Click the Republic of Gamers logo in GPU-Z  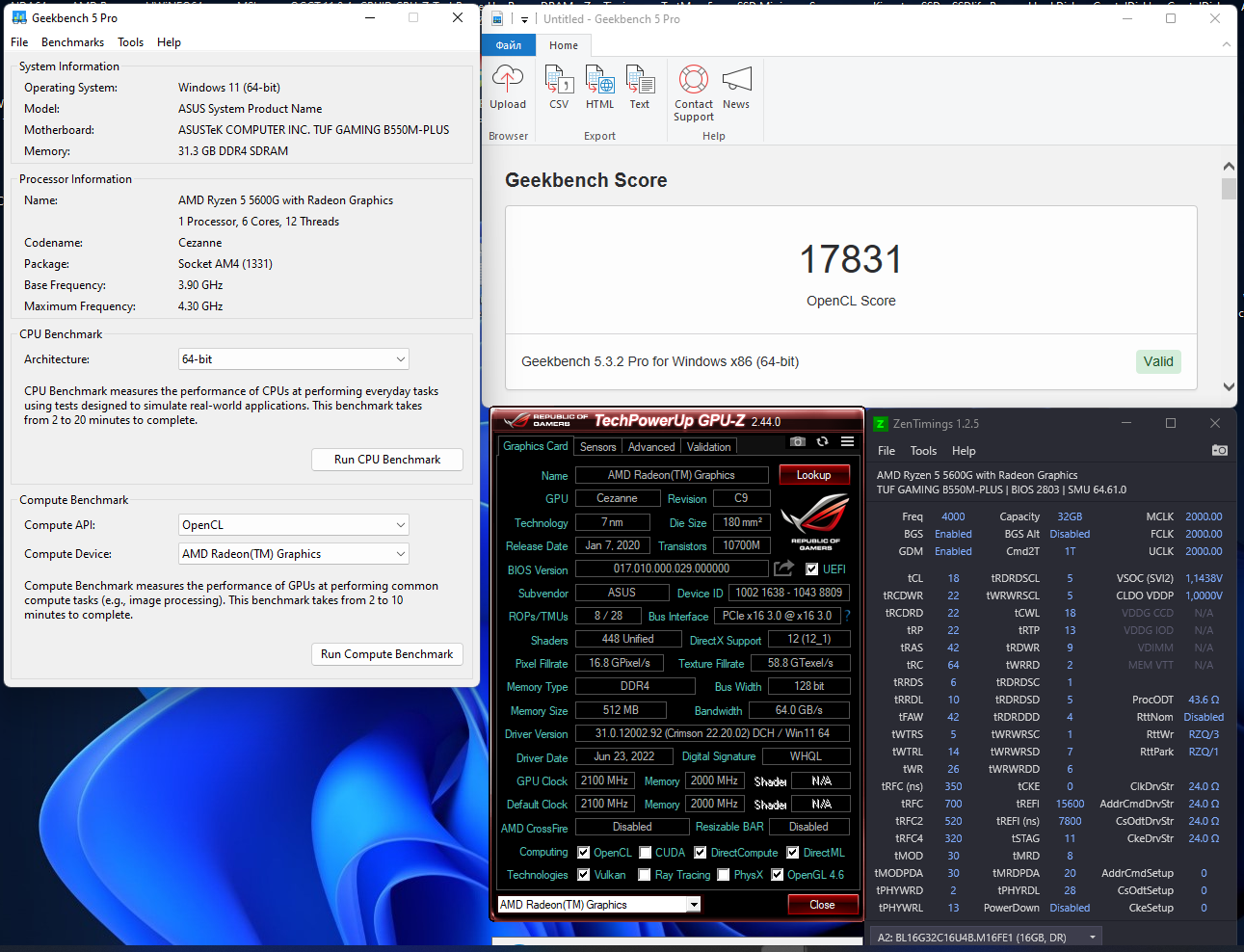point(815,521)
